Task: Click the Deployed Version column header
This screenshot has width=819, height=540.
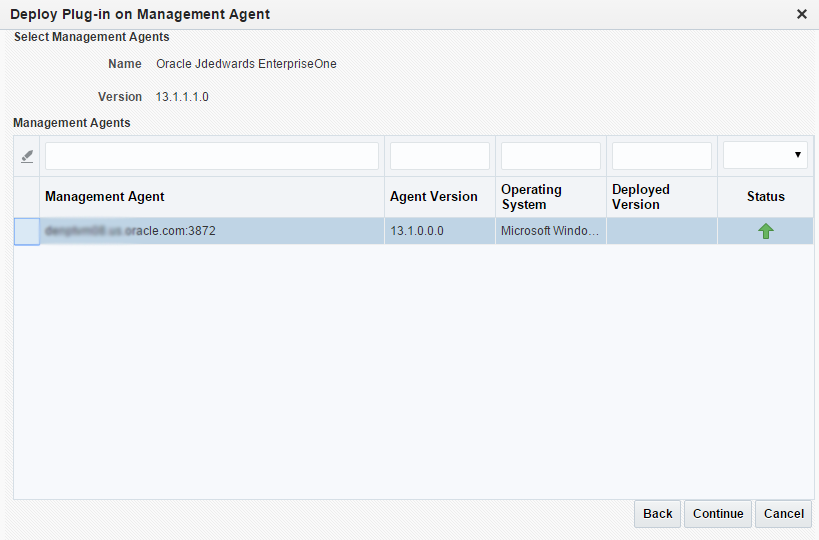Action: point(641,197)
